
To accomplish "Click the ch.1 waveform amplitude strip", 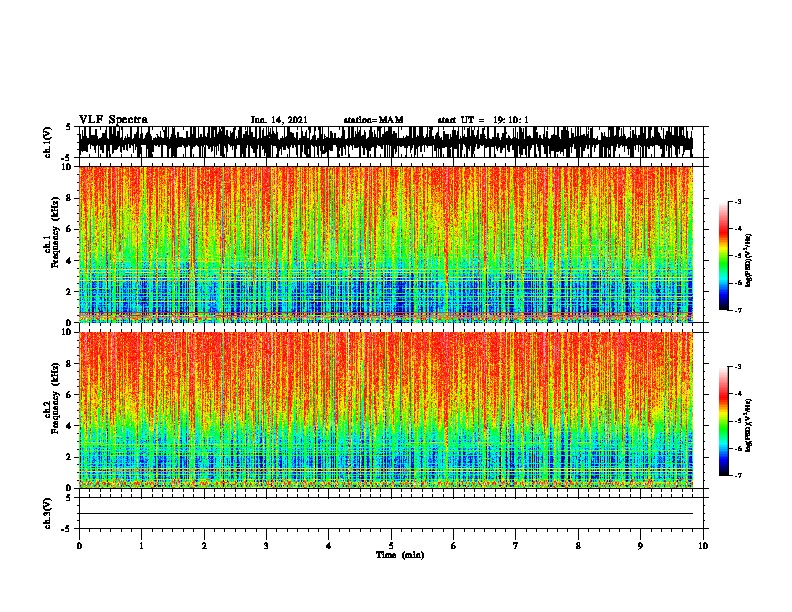I will 386,142.
